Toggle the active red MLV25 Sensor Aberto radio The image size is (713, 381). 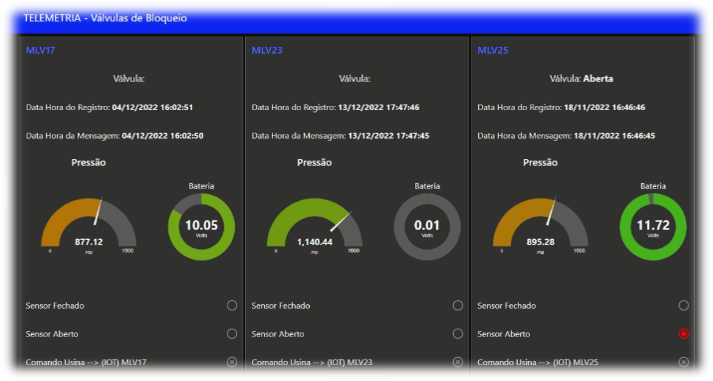click(683, 334)
